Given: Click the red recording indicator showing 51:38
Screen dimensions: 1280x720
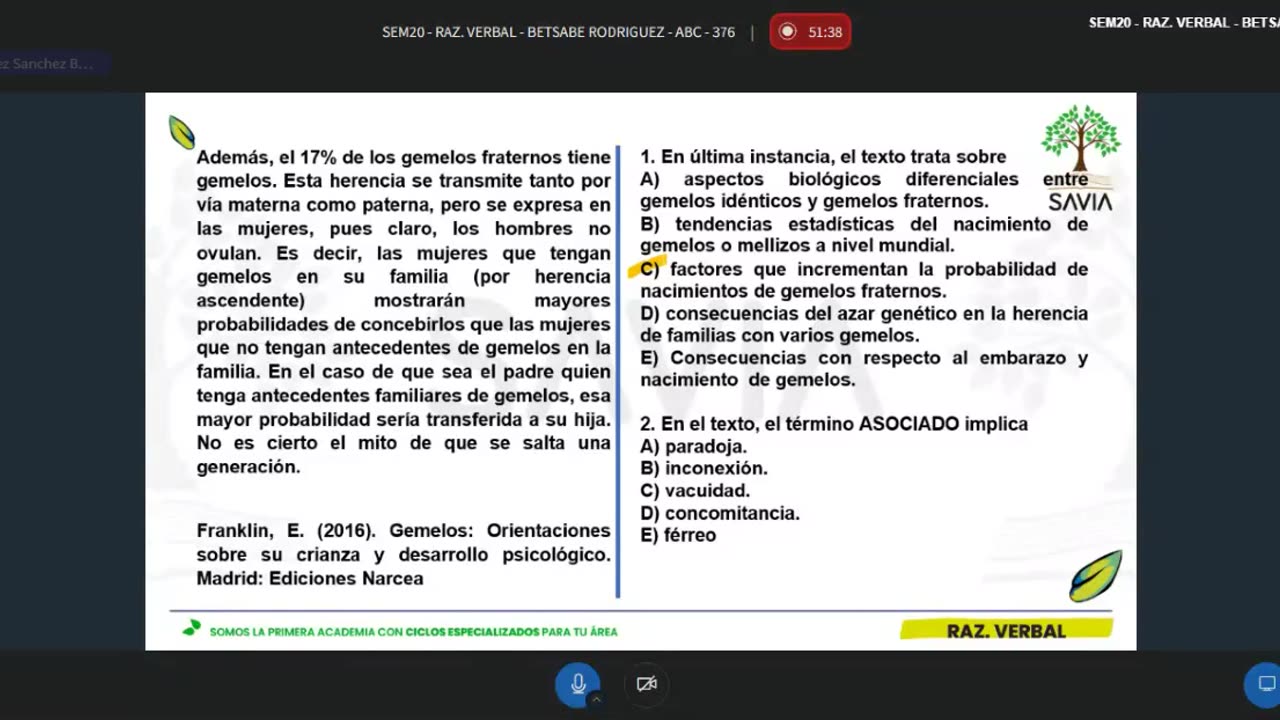Looking at the screenshot, I should coord(810,32).
